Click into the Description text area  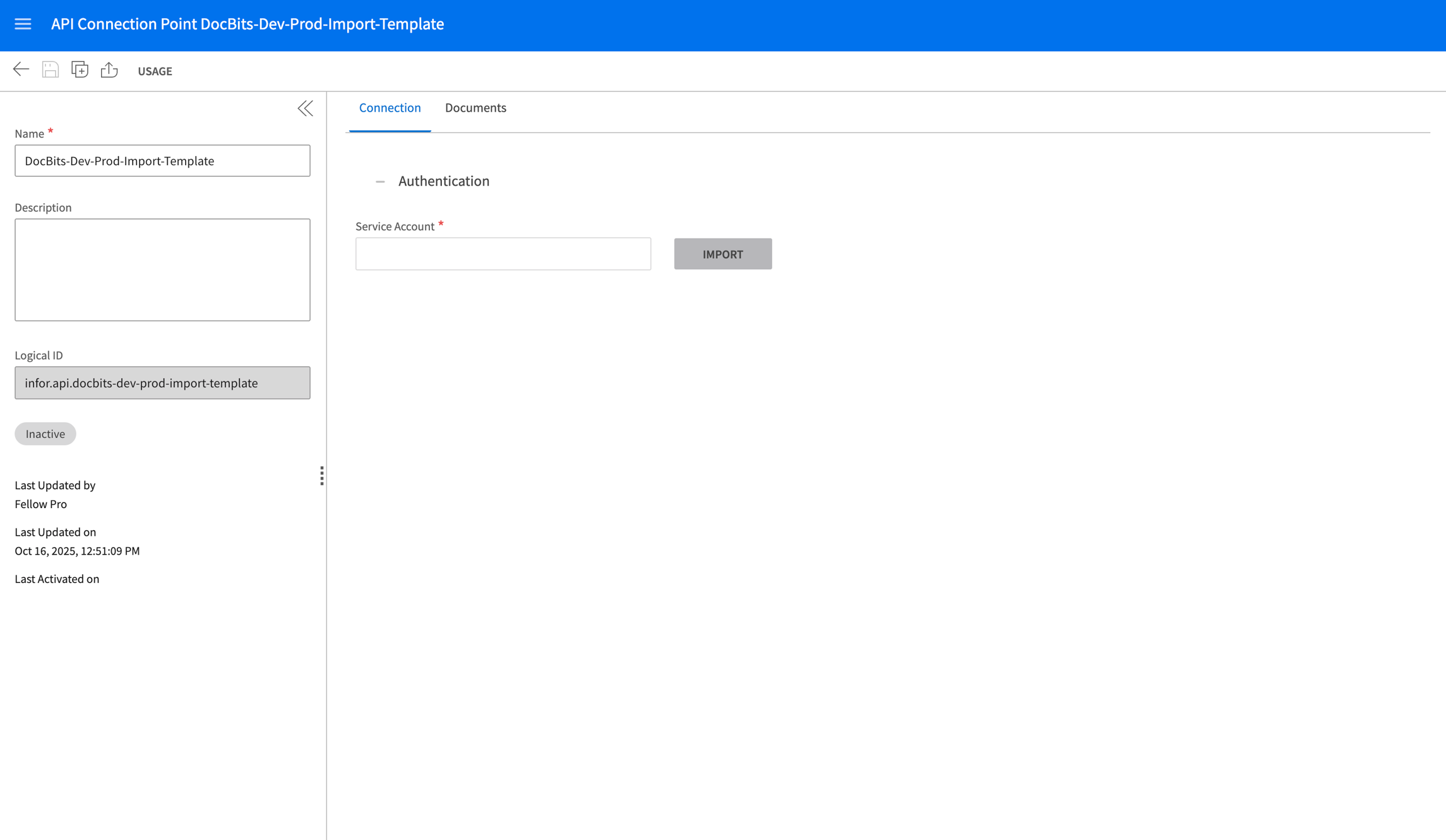(x=162, y=270)
